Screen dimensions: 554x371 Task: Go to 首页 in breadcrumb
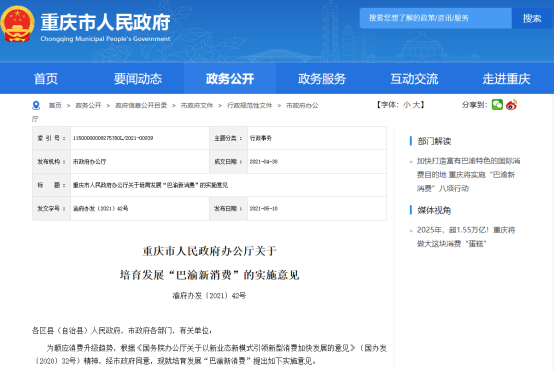coord(55,105)
